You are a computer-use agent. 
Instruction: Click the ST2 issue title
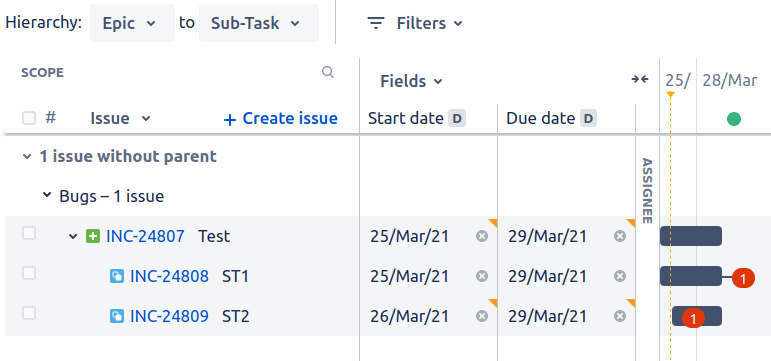[236, 316]
